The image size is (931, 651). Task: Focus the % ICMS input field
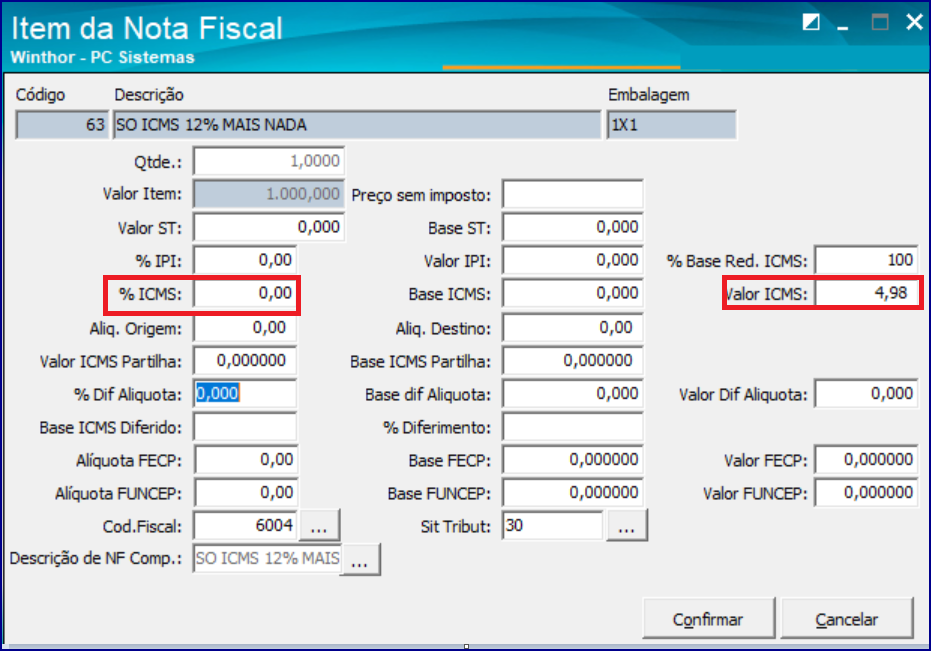point(245,293)
